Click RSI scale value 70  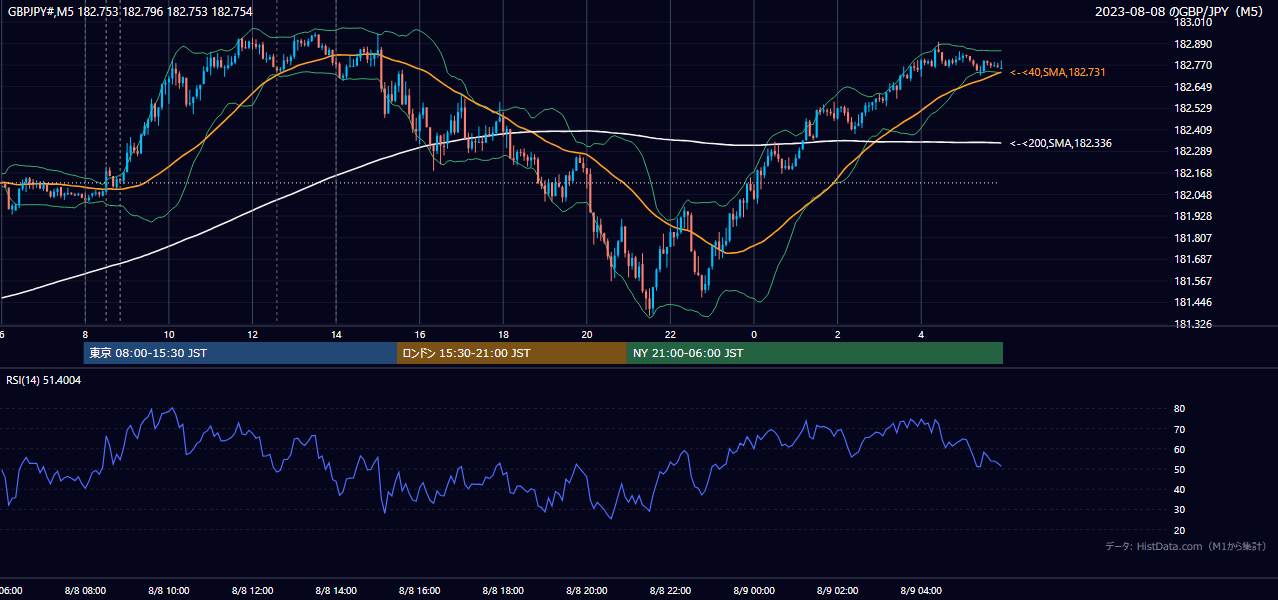[x=1179, y=429]
